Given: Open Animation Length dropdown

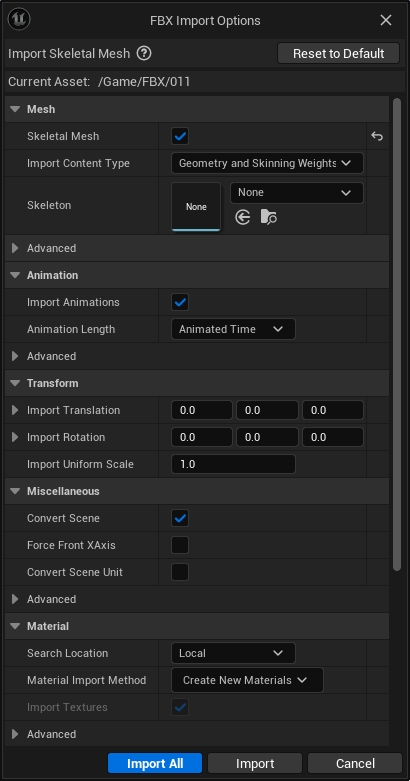Looking at the screenshot, I should point(233,329).
